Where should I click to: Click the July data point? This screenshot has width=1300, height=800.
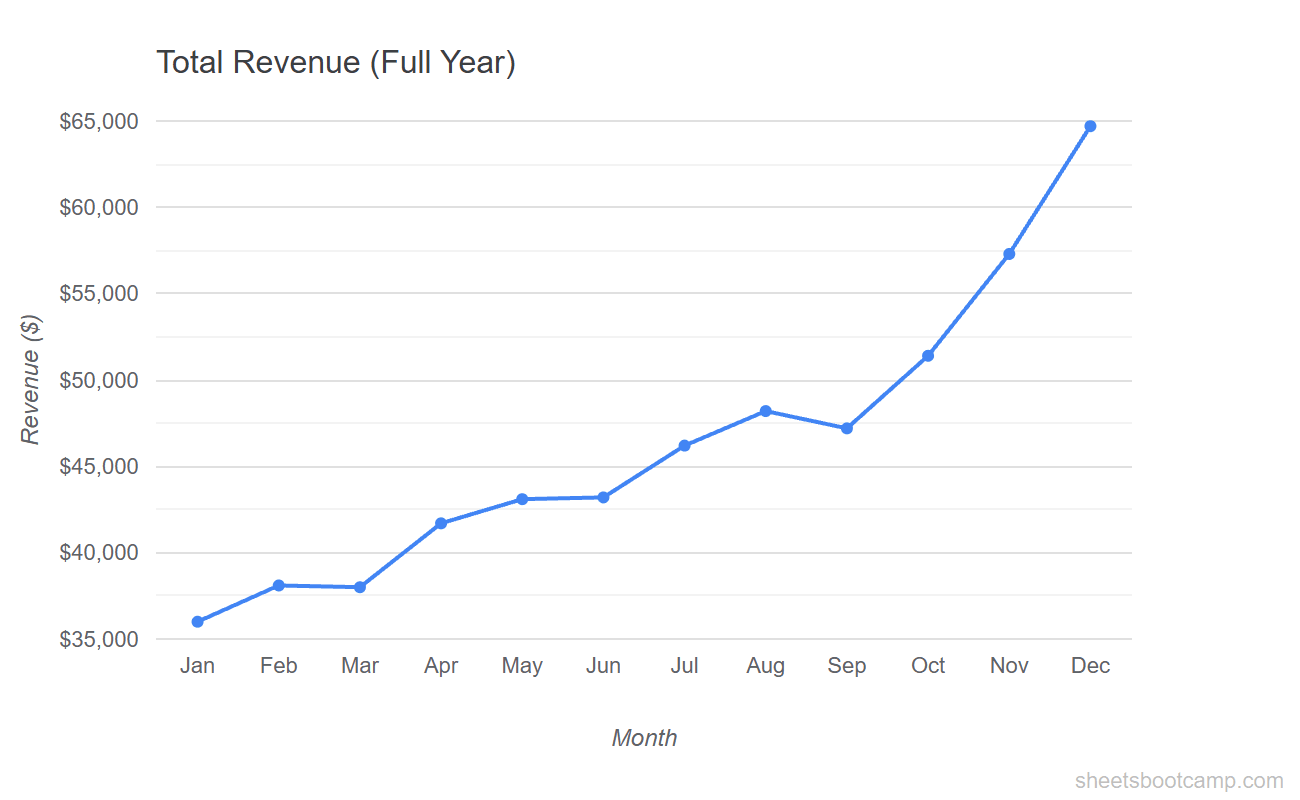685,444
